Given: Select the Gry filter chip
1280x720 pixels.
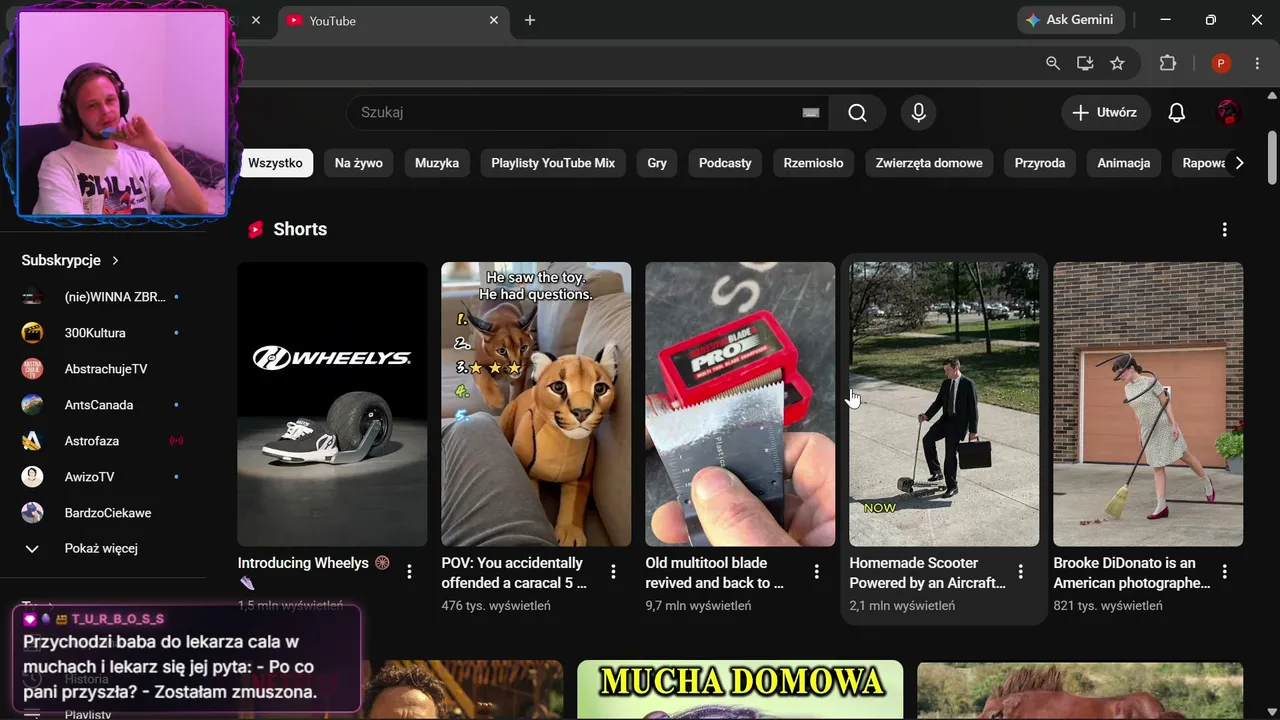Looking at the screenshot, I should click(x=657, y=163).
